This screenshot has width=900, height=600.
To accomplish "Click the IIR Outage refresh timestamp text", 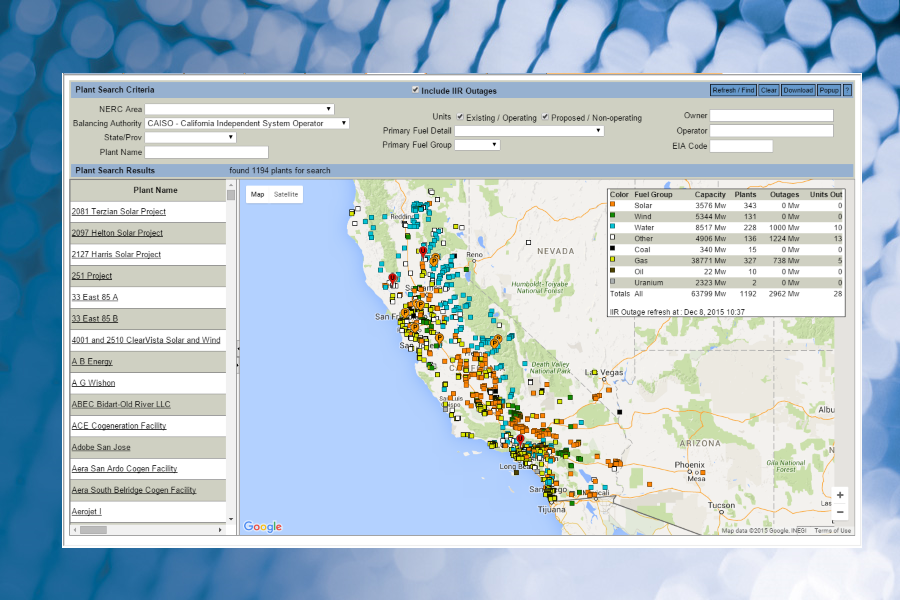I will [x=677, y=312].
